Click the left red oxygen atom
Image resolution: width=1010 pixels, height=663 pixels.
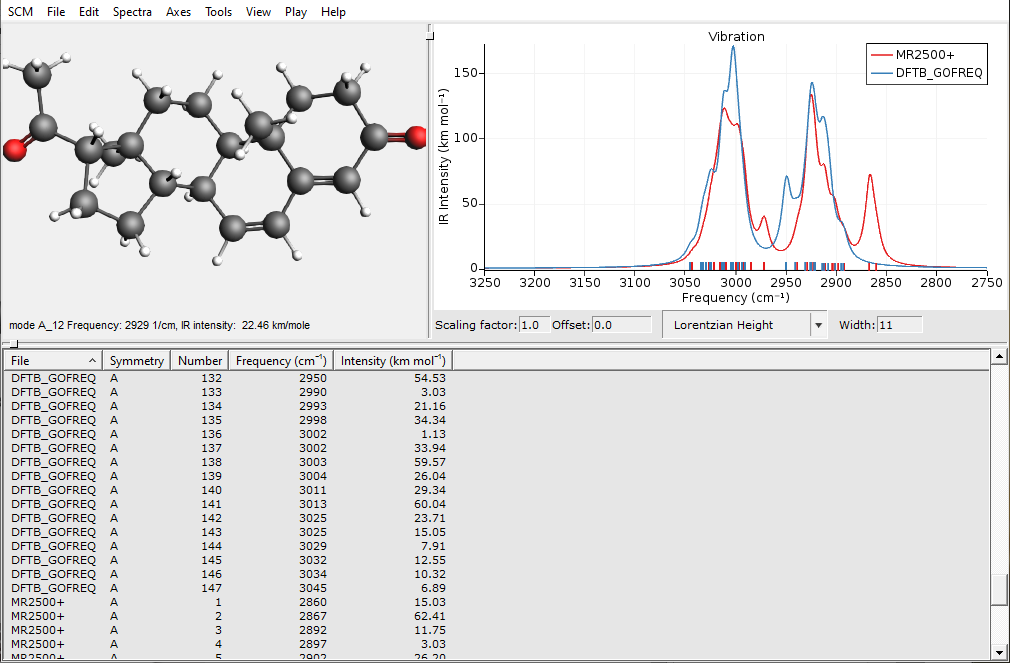tap(14, 149)
